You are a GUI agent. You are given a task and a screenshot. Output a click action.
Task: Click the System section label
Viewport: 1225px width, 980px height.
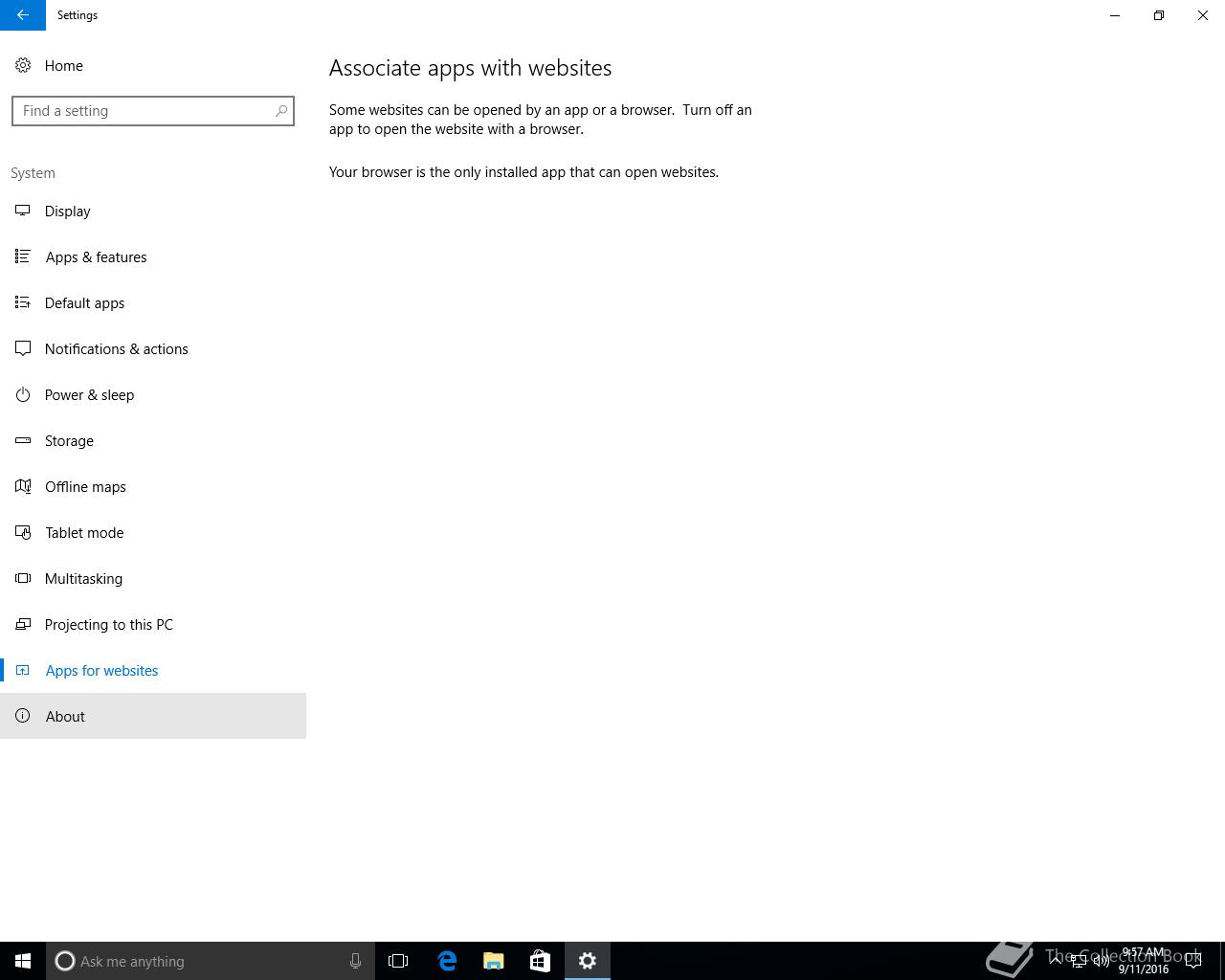(x=33, y=173)
